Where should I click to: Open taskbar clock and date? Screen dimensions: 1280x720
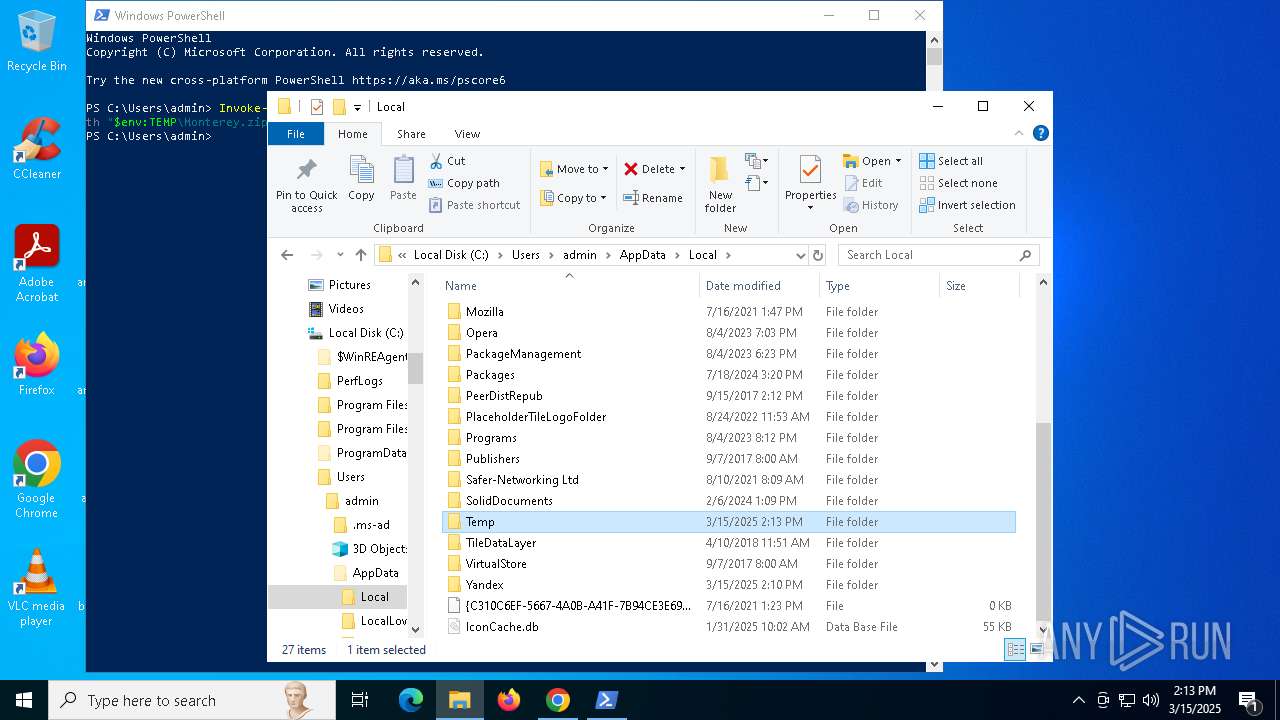pos(1194,700)
